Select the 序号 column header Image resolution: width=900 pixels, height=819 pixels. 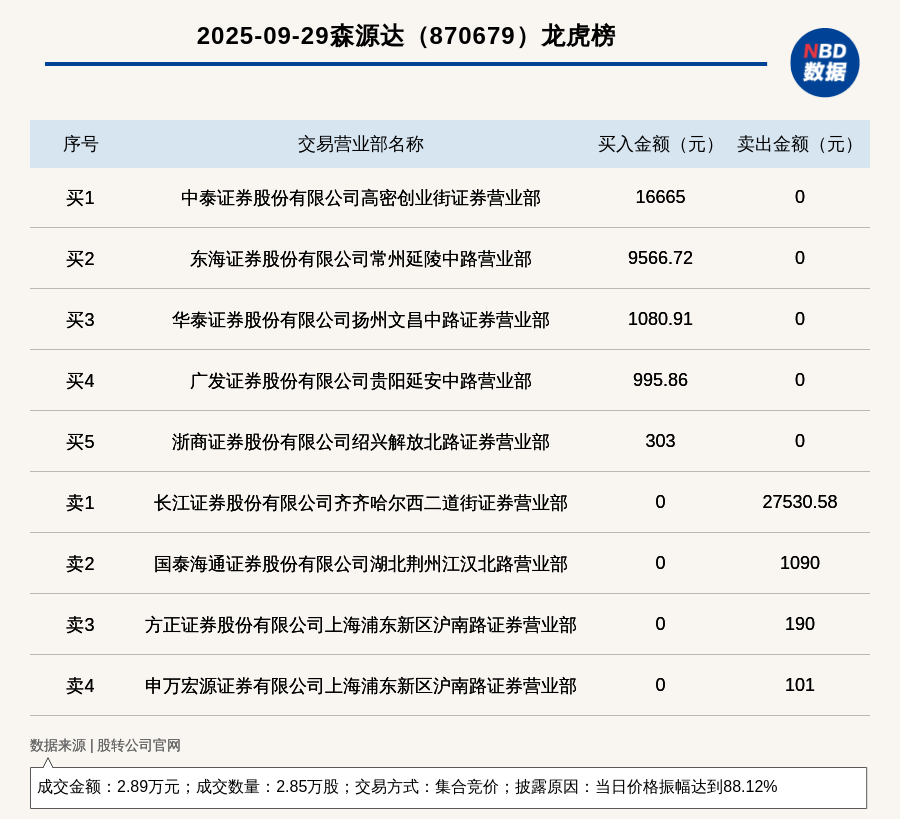pyautogui.click(x=80, y=144)
